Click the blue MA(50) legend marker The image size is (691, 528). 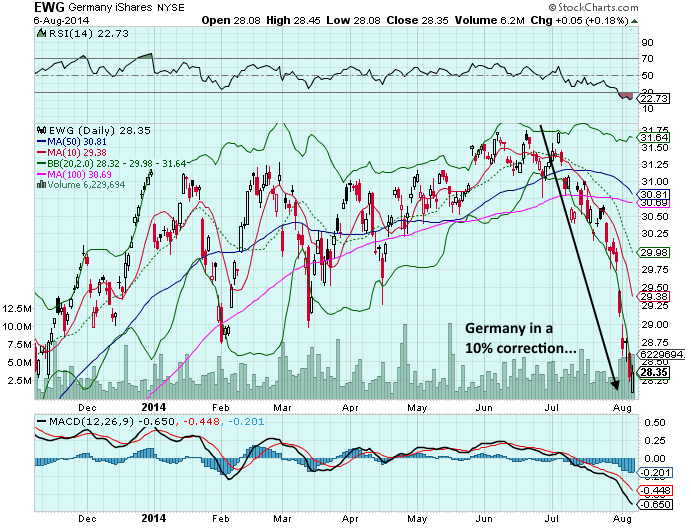(x=41, y=140)
